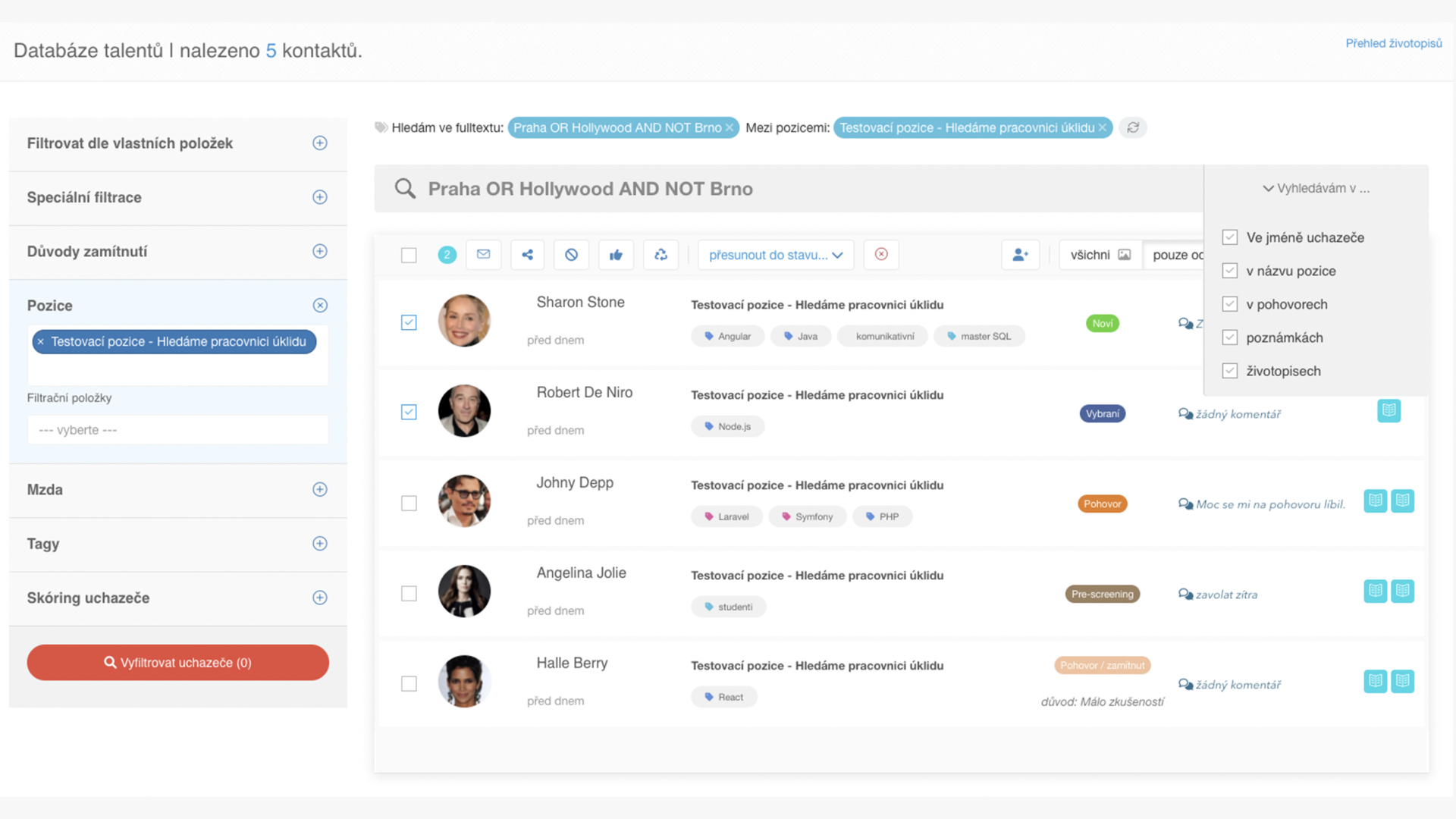Uncheck Sharon Stone's selection checkbox
Image resolution: width=1456 pixels, height=819 pixels.
click(x=409, y=322)
